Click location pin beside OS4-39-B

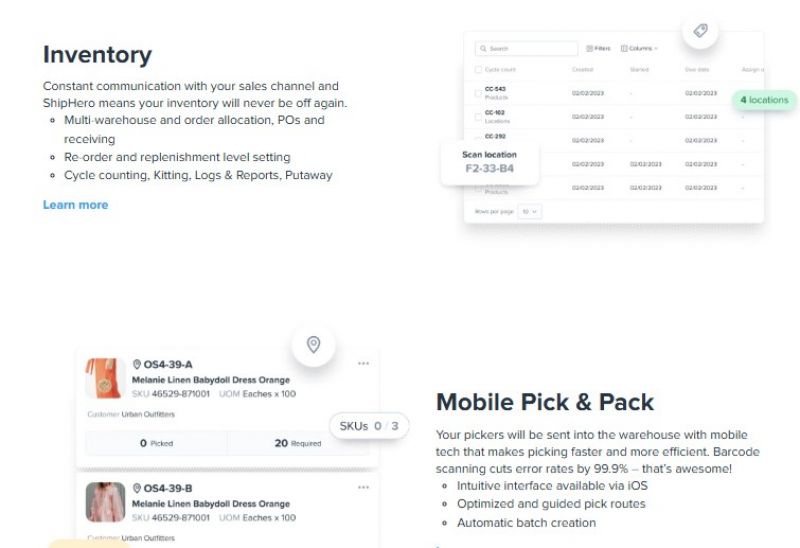[x=137, y=488]
